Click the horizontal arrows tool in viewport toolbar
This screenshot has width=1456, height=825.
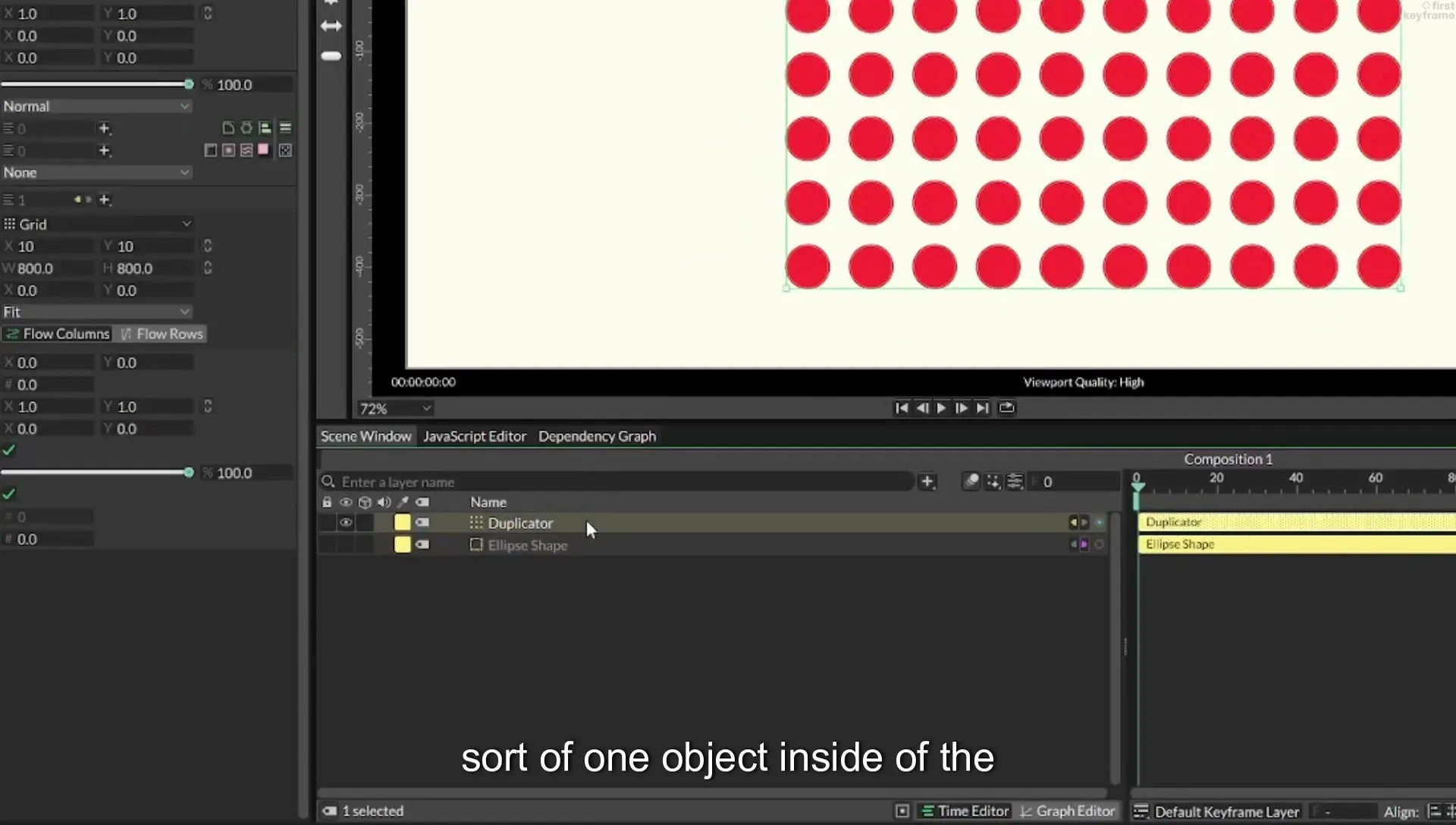tap(331, 26)
